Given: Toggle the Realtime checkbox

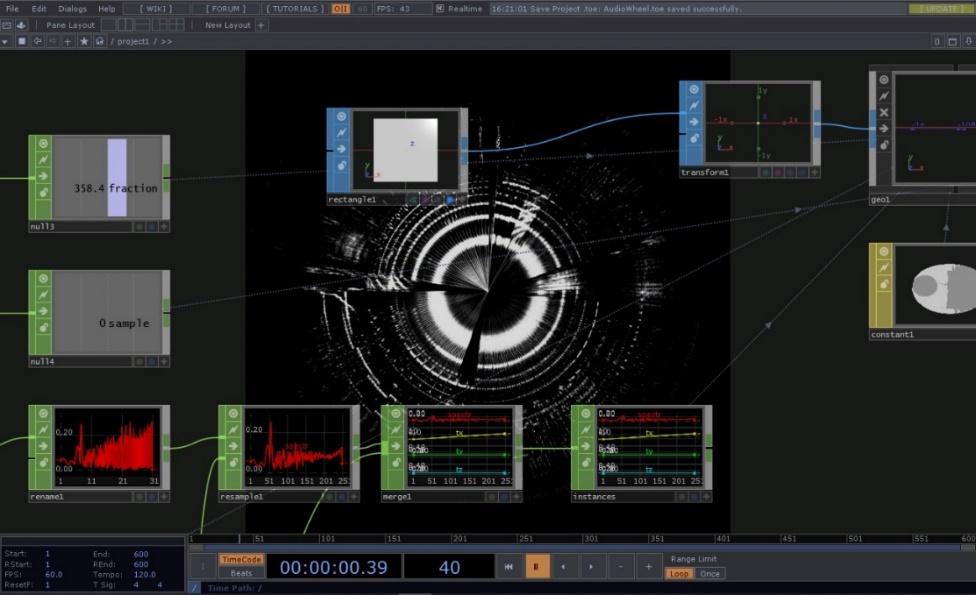Looking at the screenshot, I should pyautogui.click(x=440, y=9).
